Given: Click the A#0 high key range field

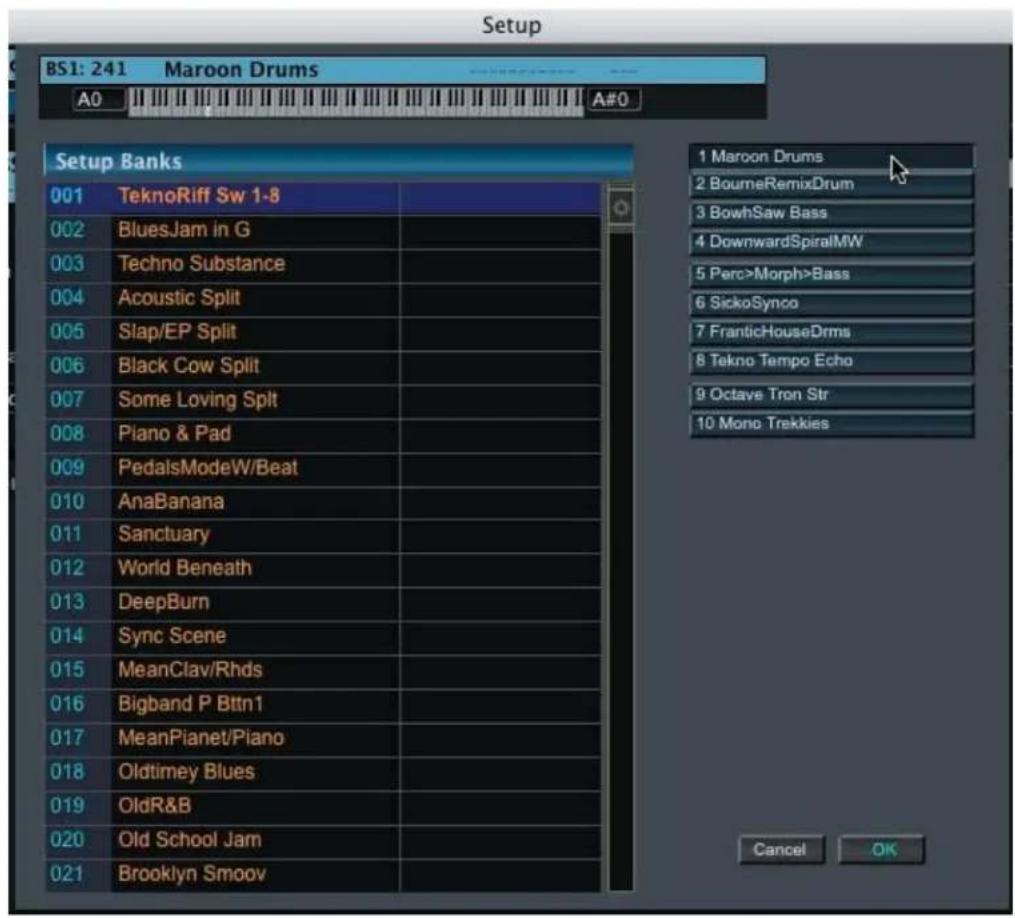Looking at the screenshot, I should tap(614, 100).
